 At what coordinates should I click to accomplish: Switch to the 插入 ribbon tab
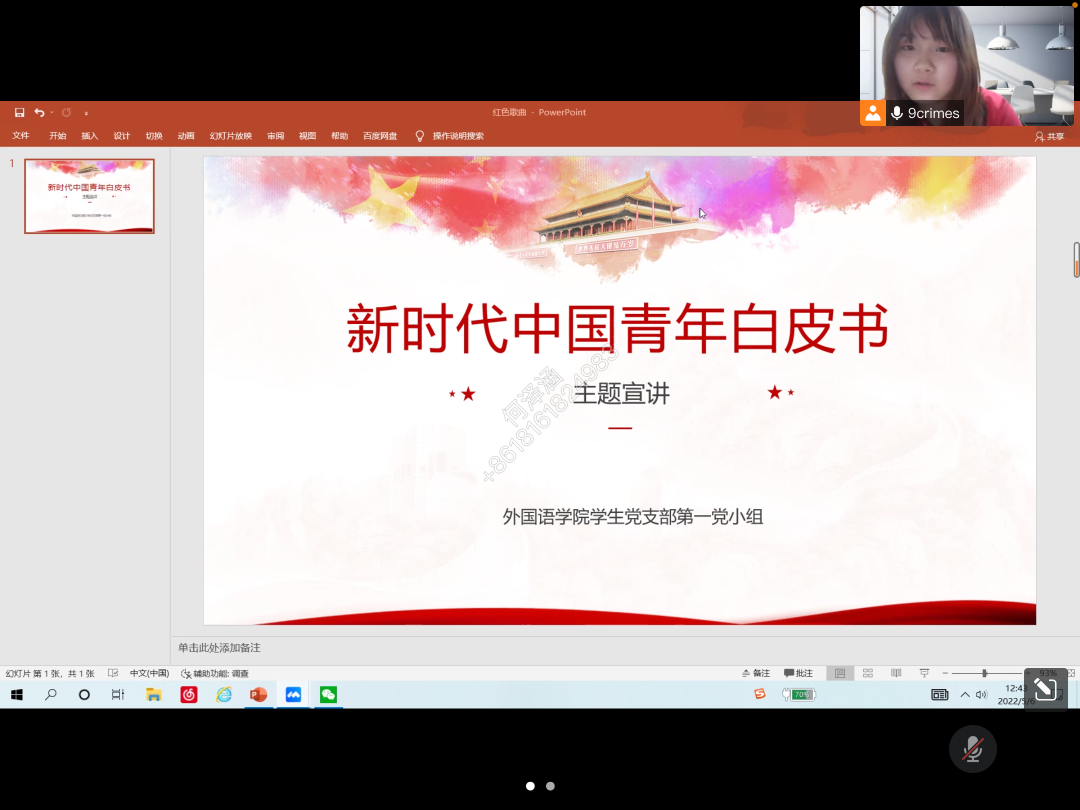click(x=90, y=136)
